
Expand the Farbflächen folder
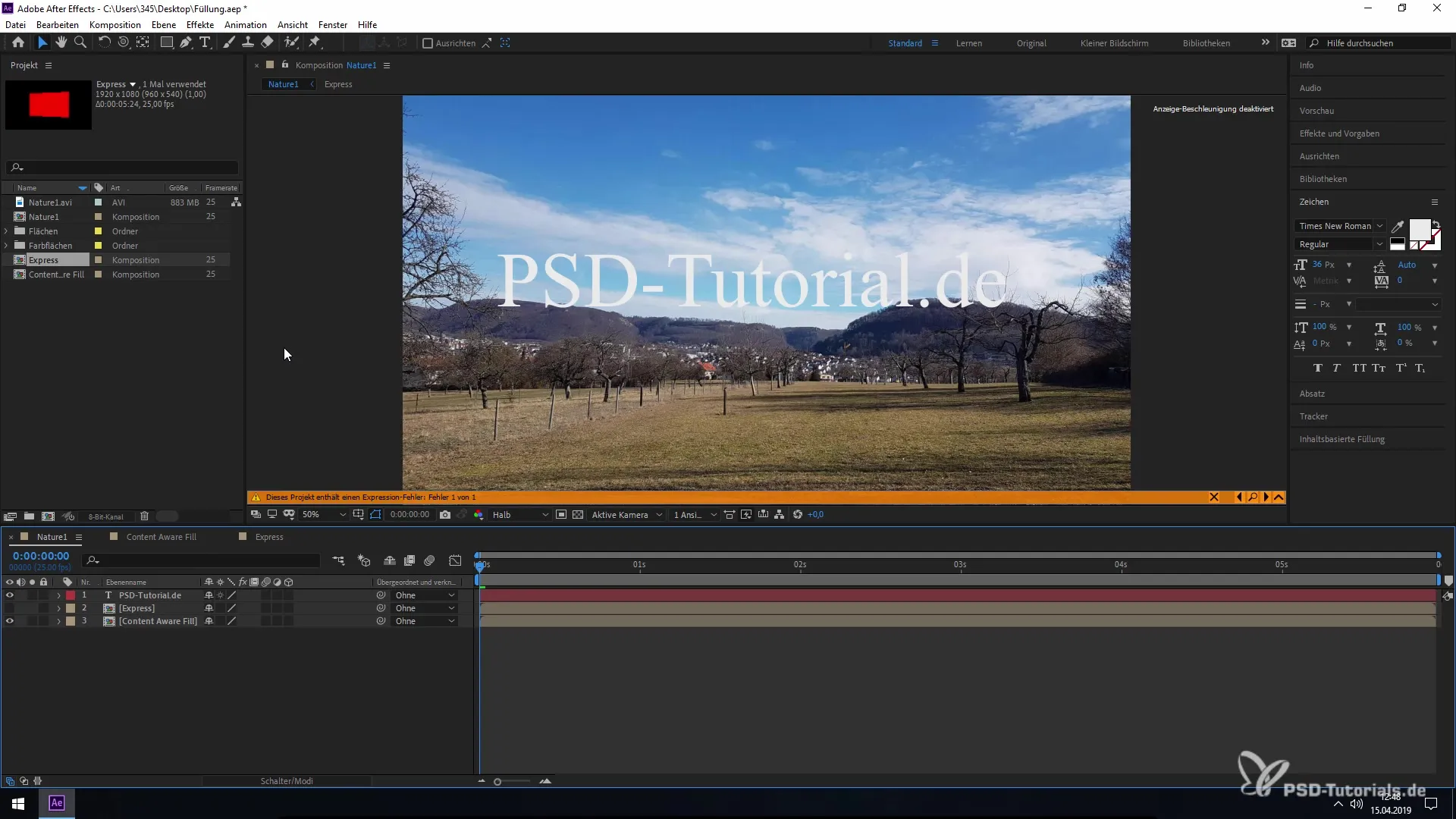(x=7, y=246)
